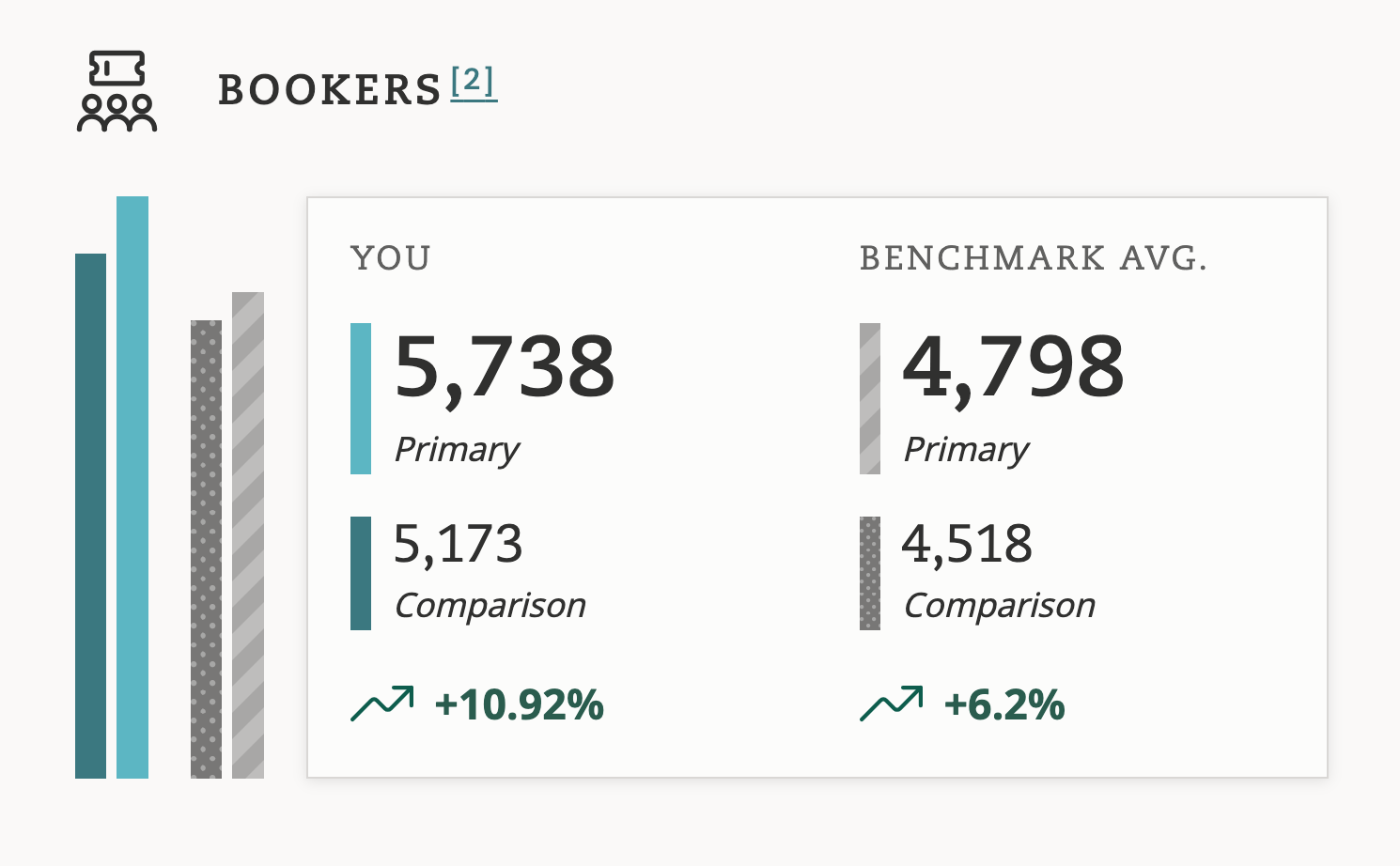Click the dark teal swatch beside 5,173
1400x866 pixels.
click(x=361, y=573)
